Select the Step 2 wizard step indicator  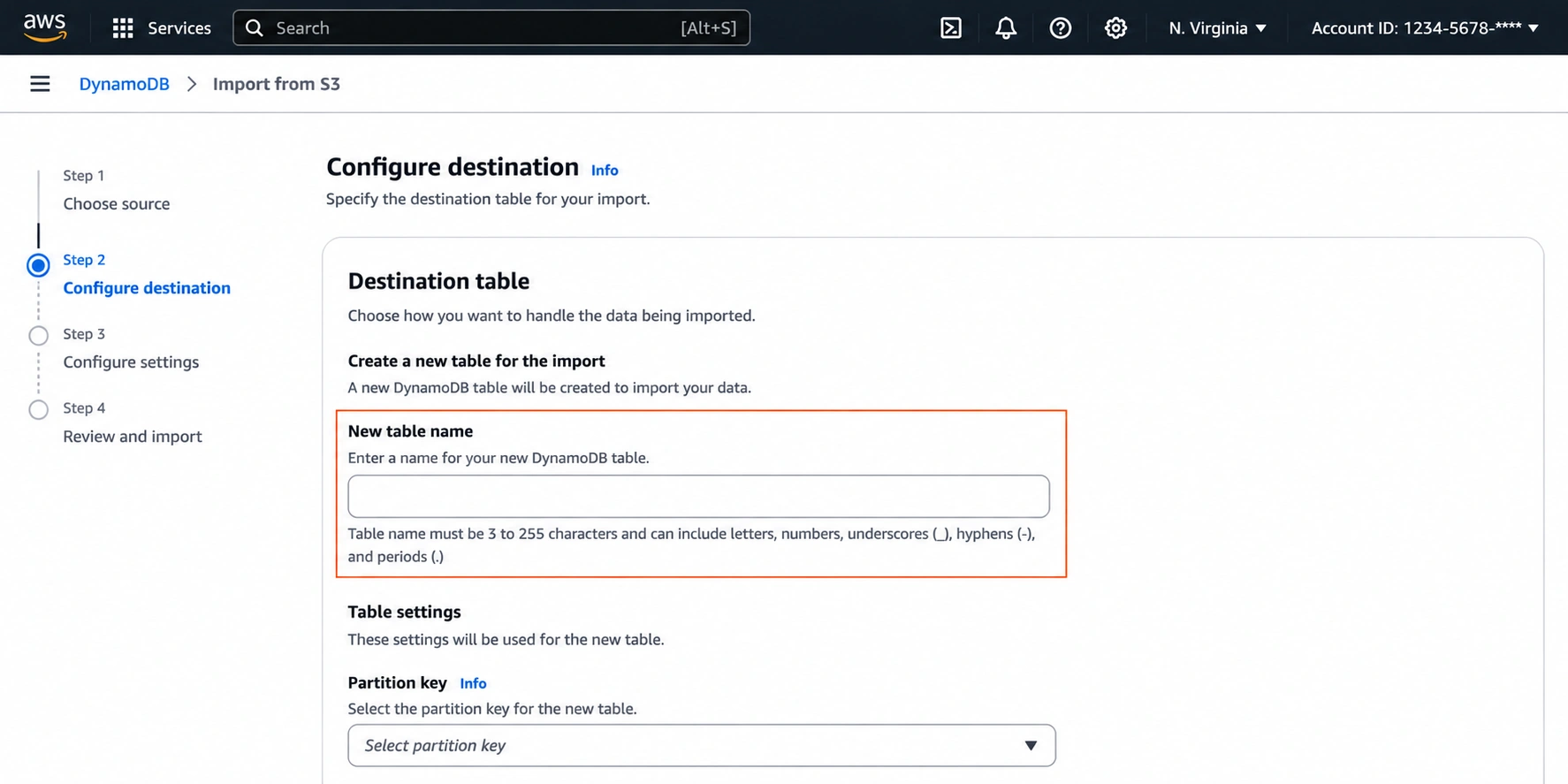38,265
